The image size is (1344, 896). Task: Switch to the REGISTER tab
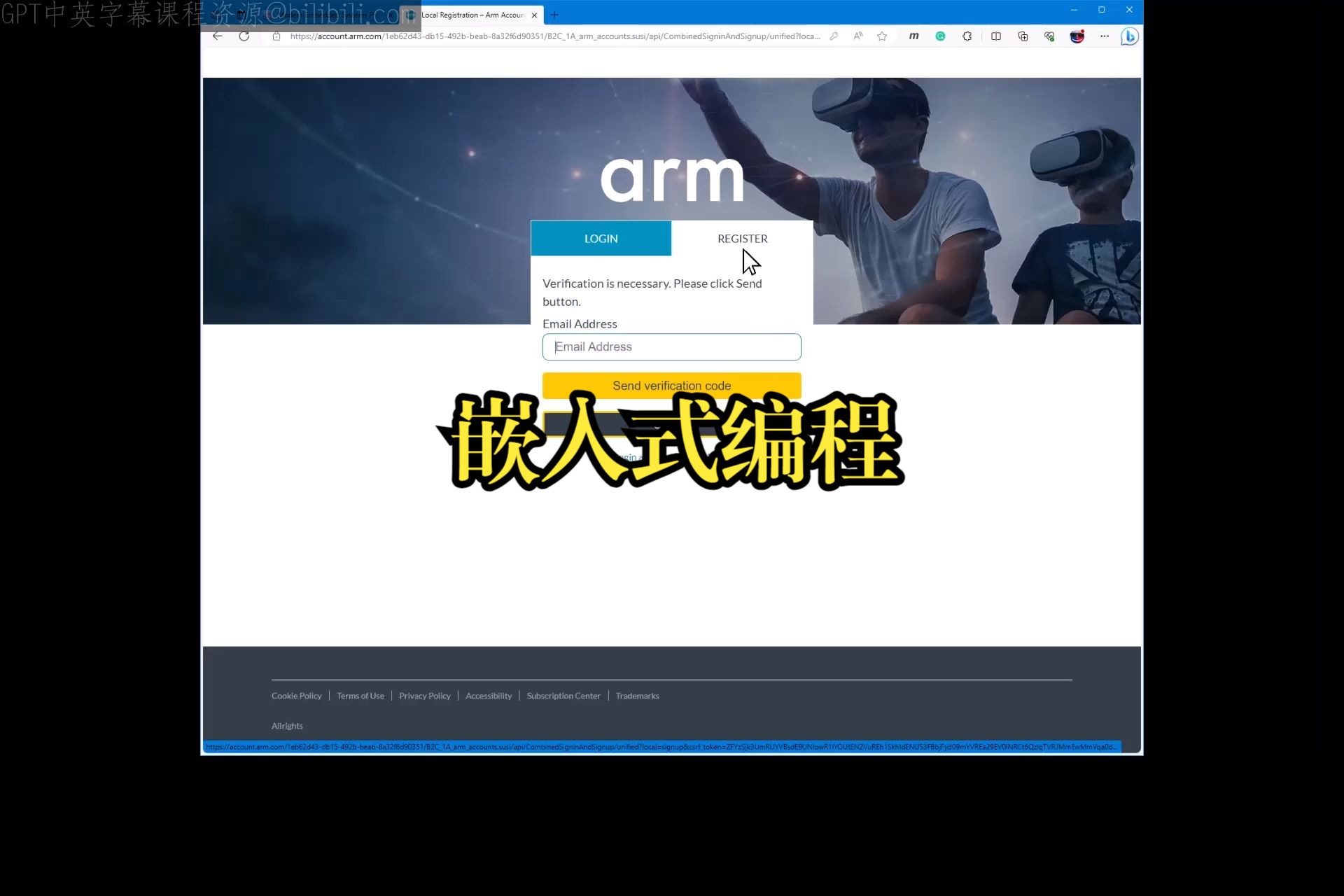(x=742, y=239)
